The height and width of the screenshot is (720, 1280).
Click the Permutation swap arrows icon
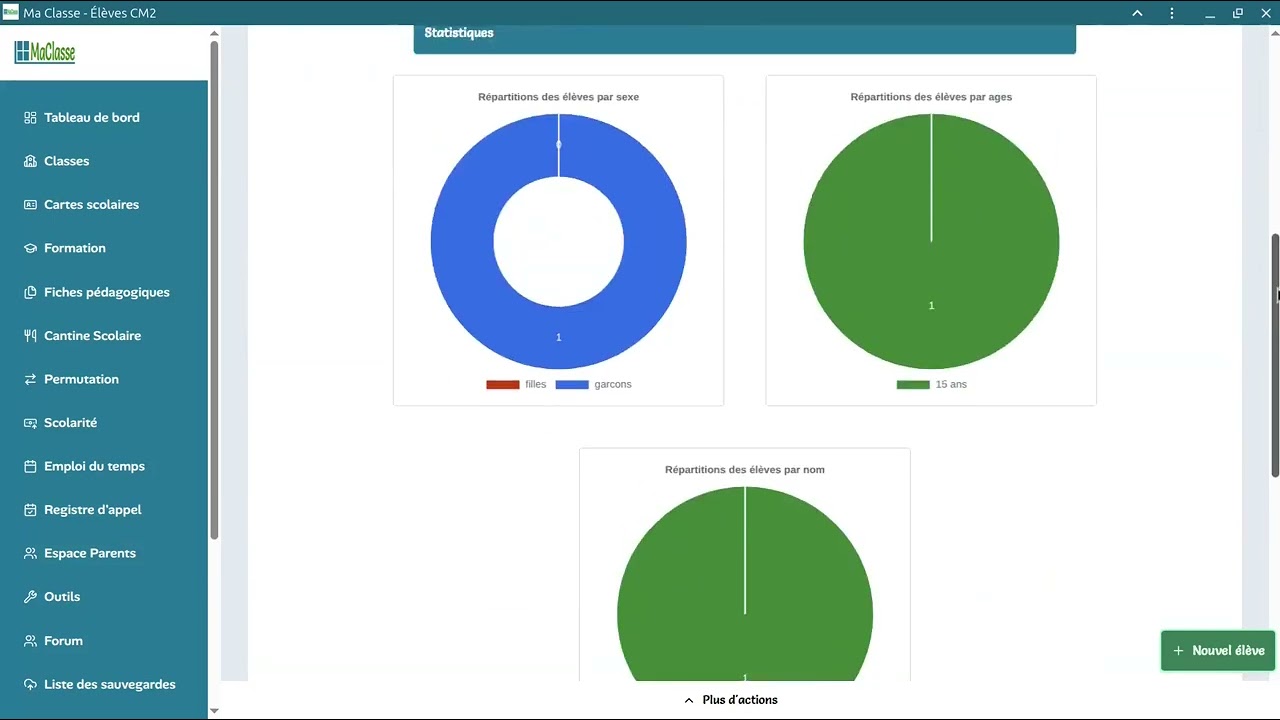(x=30, y=379)
